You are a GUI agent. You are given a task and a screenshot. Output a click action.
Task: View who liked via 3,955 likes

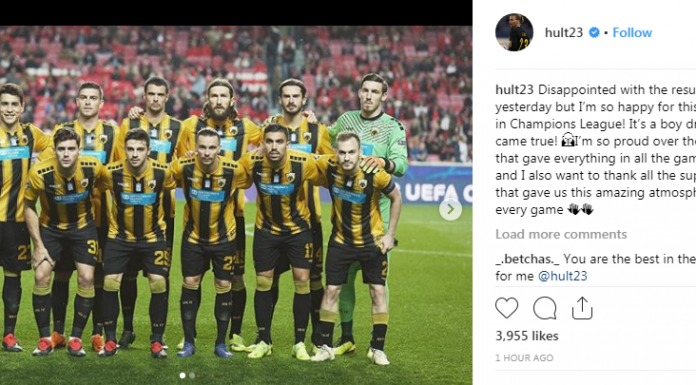[x=527, y=336]
